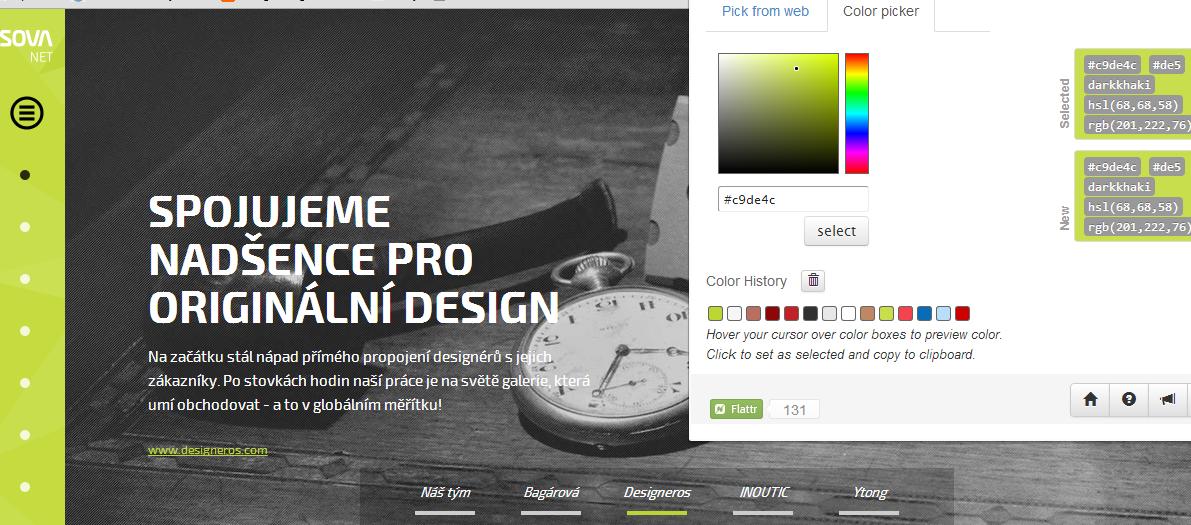Select the light blue history swatch
Viewport: 1191px width, 525px height.
943,313
